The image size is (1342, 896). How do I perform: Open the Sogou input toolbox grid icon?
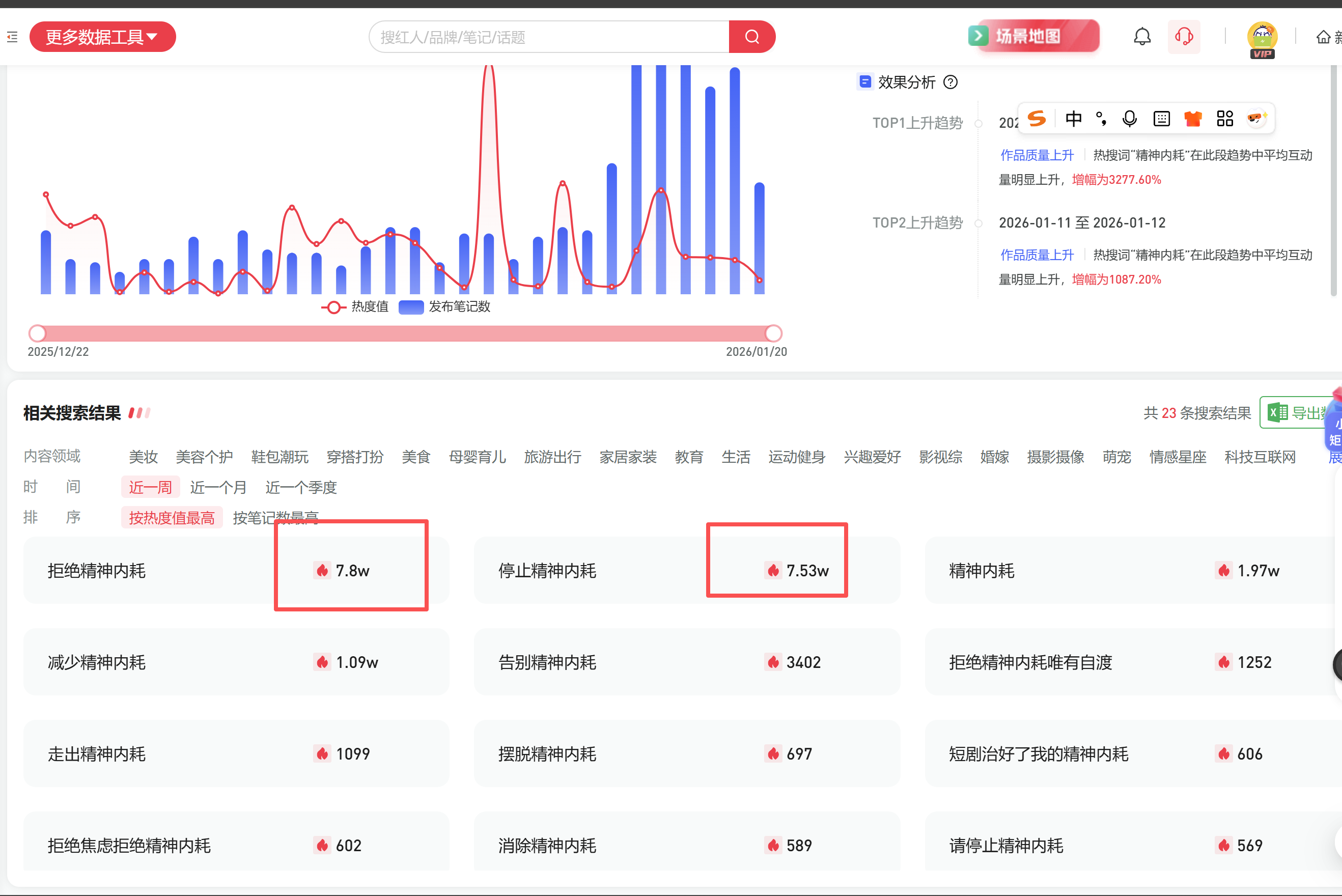(1224, 119)
